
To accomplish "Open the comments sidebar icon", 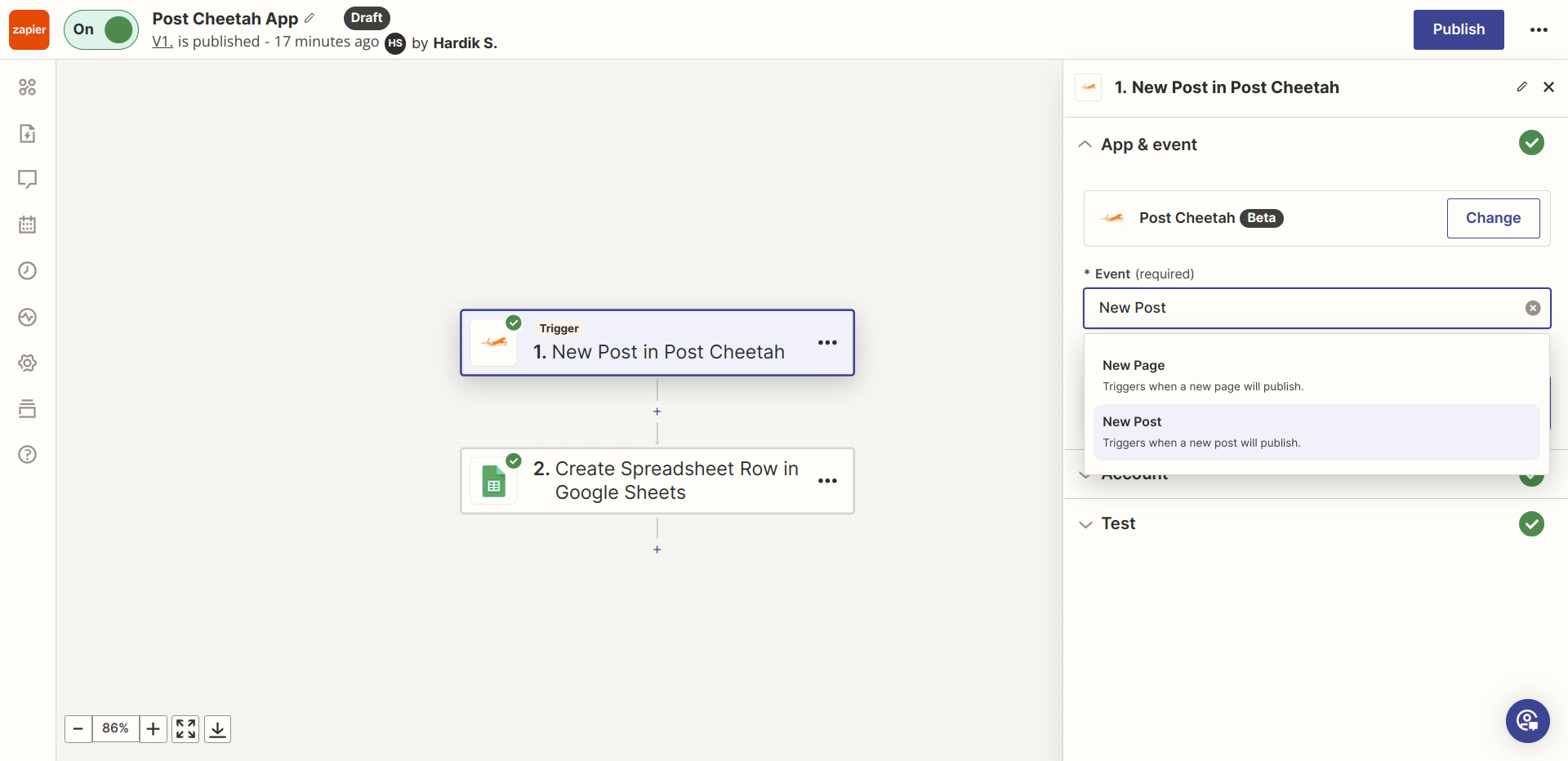I will tap(28, 179).
